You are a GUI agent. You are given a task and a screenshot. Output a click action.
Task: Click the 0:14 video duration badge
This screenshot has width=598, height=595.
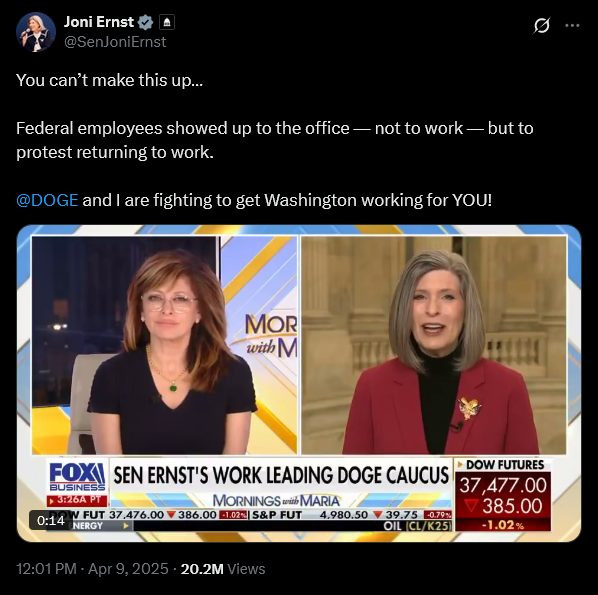50,520
